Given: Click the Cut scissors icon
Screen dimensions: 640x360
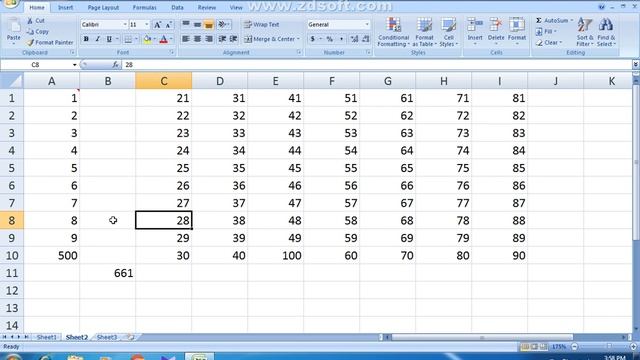Looking at the screenshot, I should (x=30, y=20).
